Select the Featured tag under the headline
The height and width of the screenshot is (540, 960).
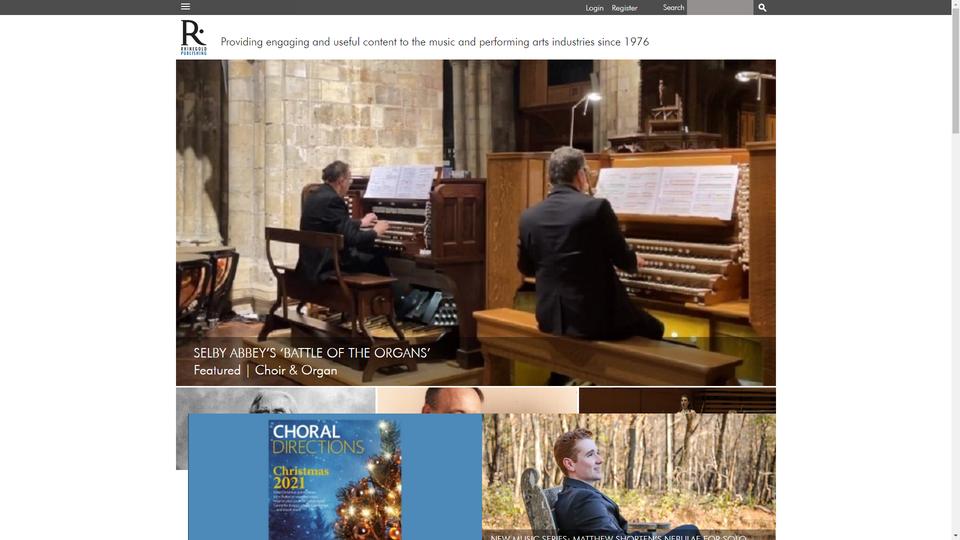pos(217,370)
